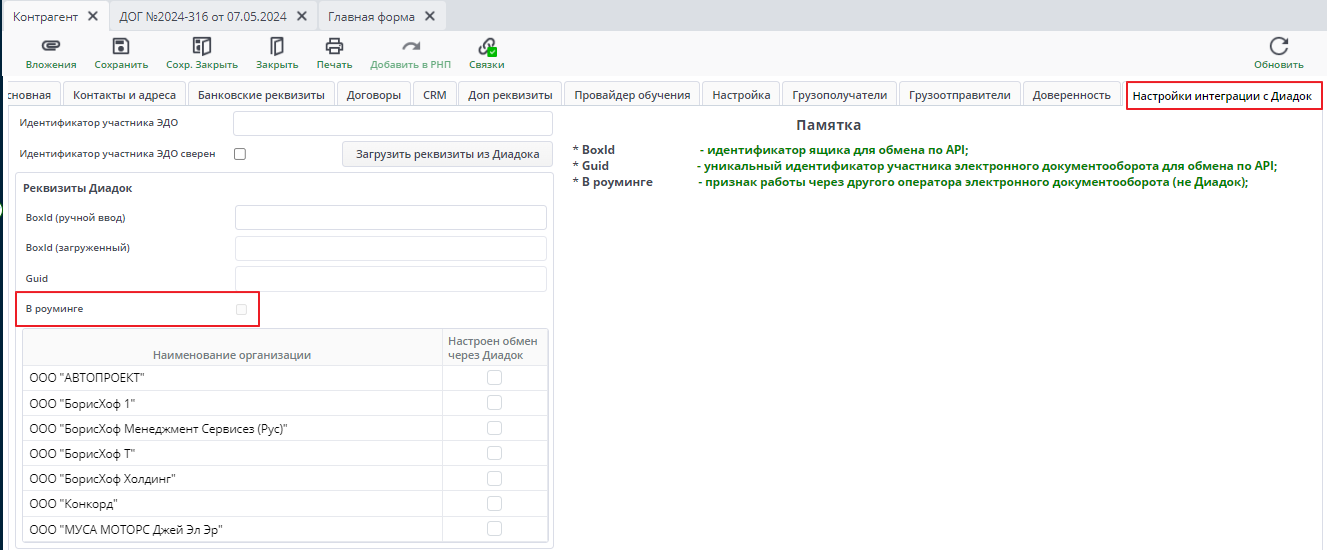Toggle the Идентификатор участника ЭДО сверен checkbox
The height and width of the screenshot is (550, 1327).
coord(240,154)
